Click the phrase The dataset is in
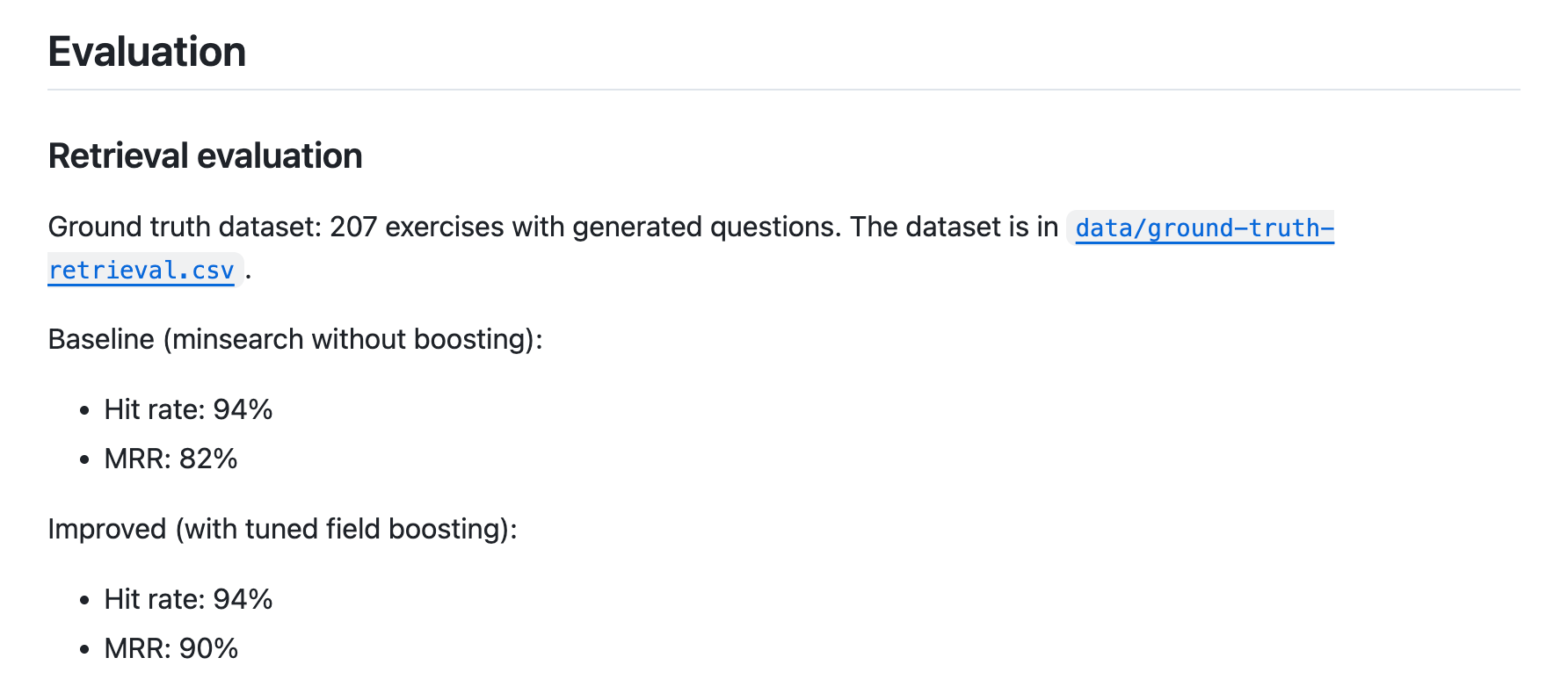The image size is (1568, 694). [x=954, y=227]
